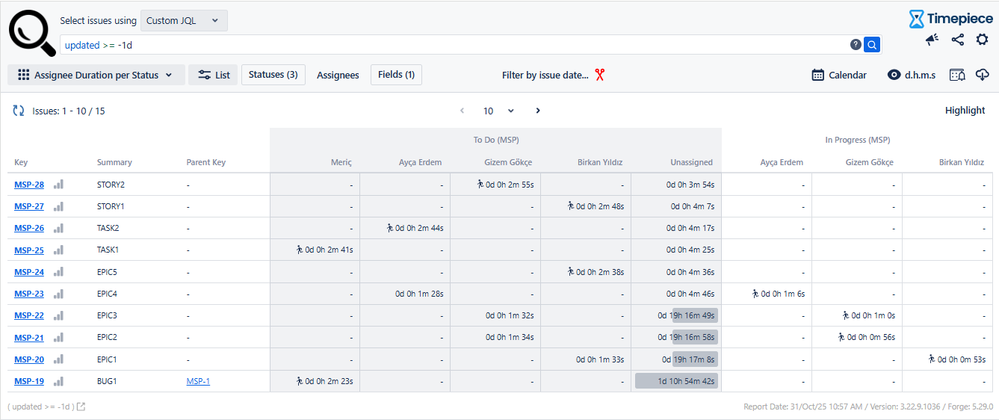Click the blue JQL search button

tap(872, 45)
